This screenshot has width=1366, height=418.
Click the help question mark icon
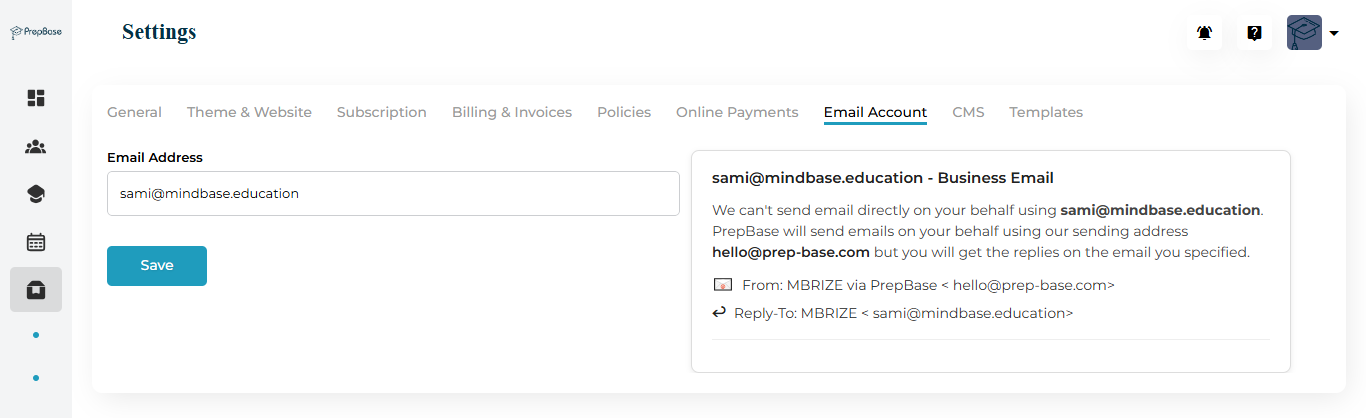[1254, 33]
